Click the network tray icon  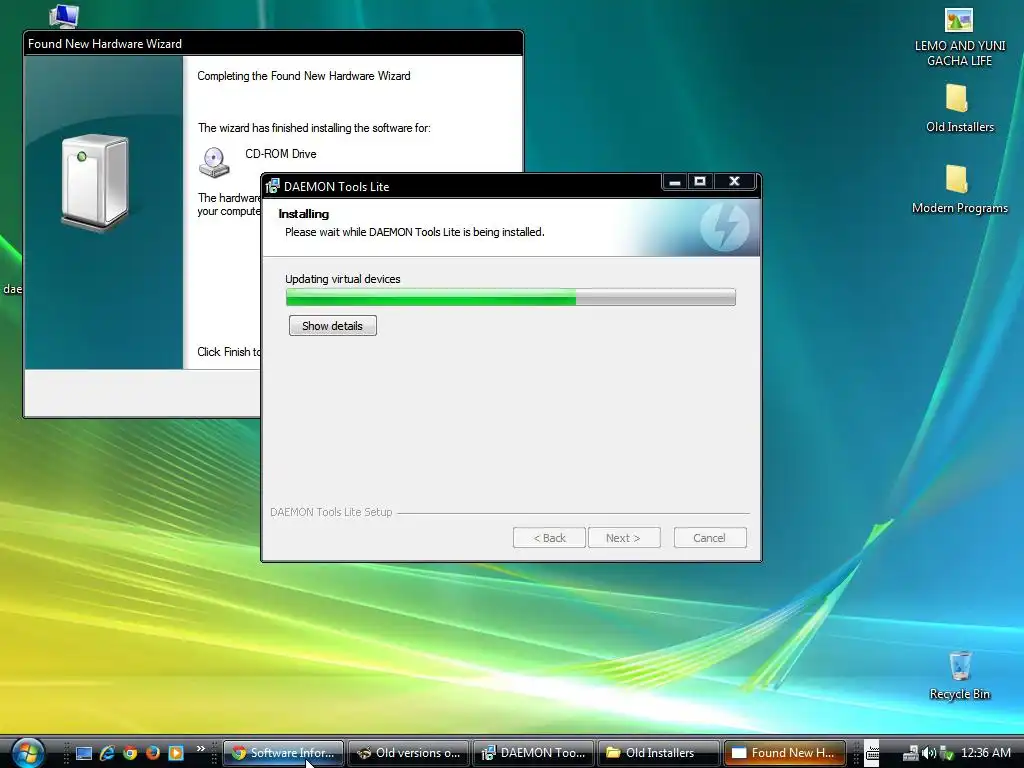pos(911,753)
